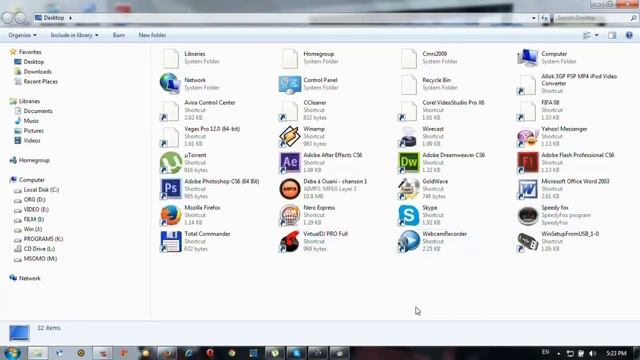
Task: Open Favorites in the navigation pane
Action: click(x=30, y=52)
